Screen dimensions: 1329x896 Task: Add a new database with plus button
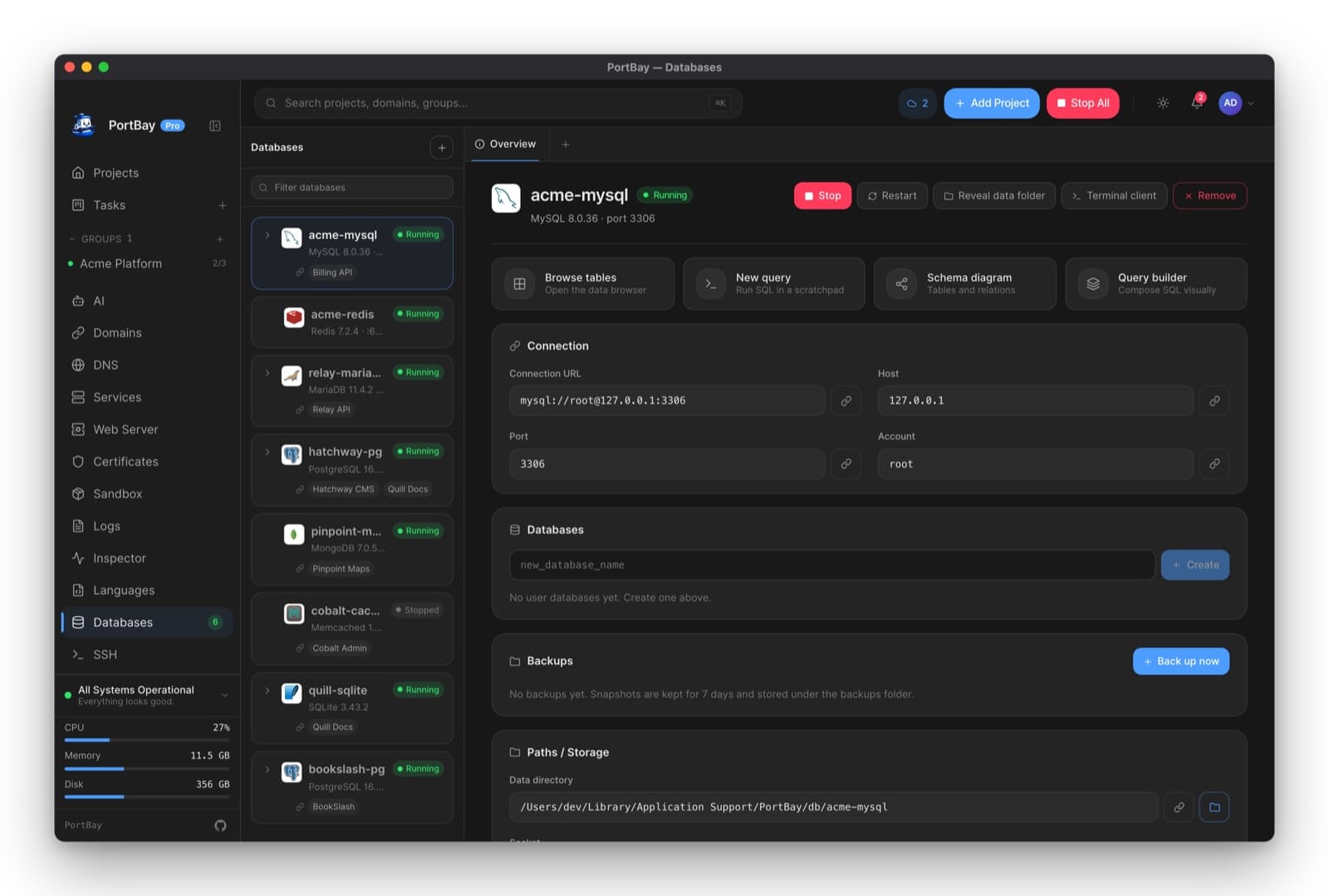[x=442, y=148]
